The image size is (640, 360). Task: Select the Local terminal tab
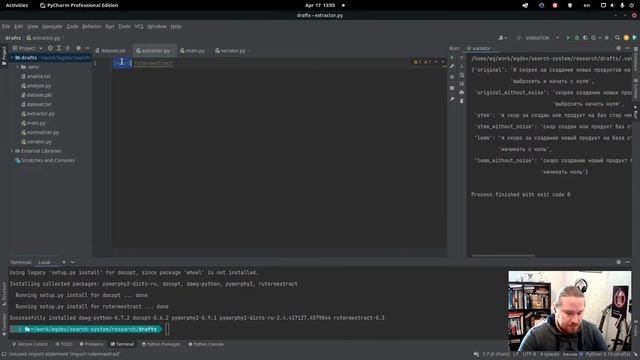44,262
